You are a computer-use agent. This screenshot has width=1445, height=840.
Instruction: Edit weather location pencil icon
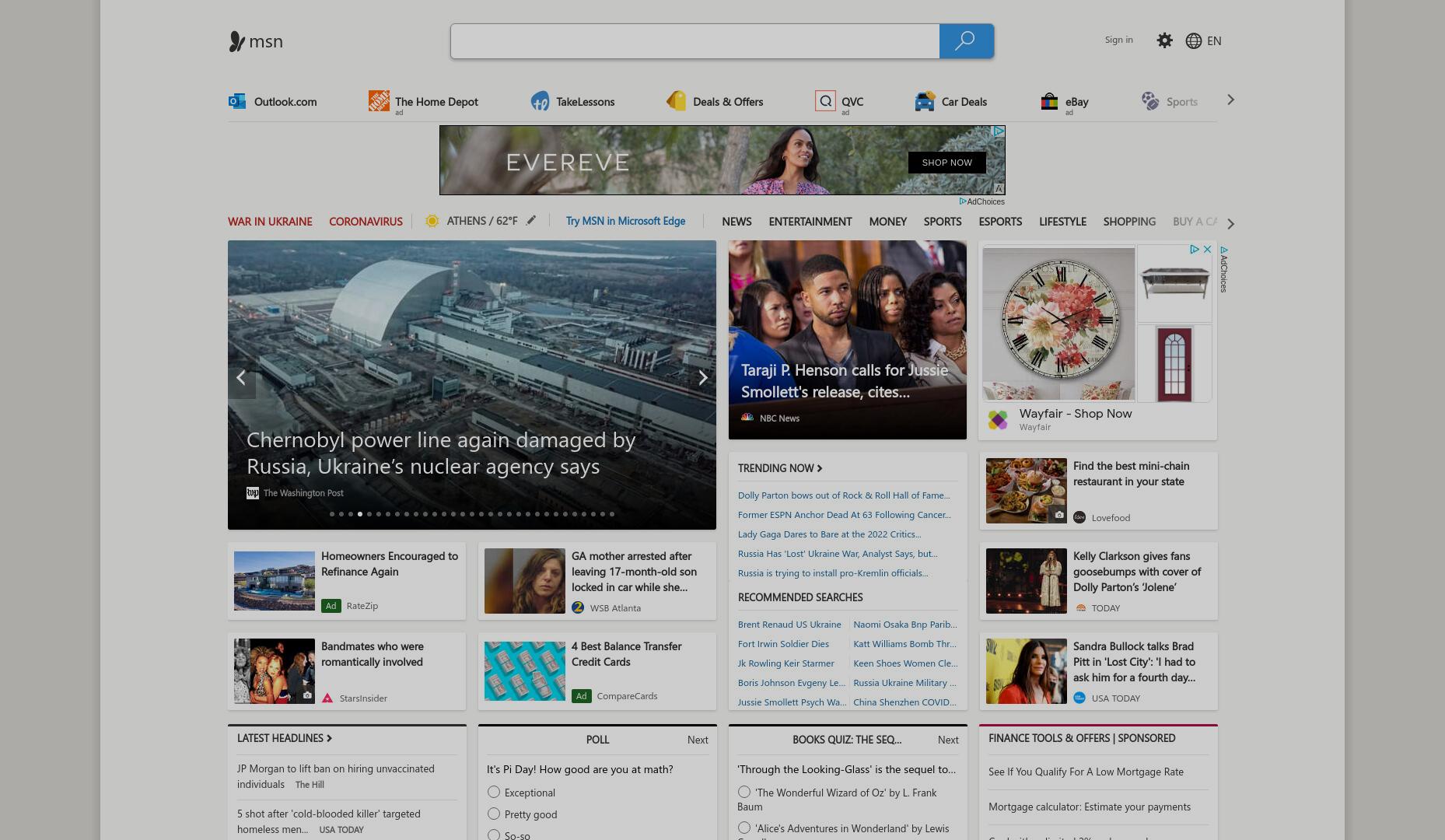[x=531, y=221]
